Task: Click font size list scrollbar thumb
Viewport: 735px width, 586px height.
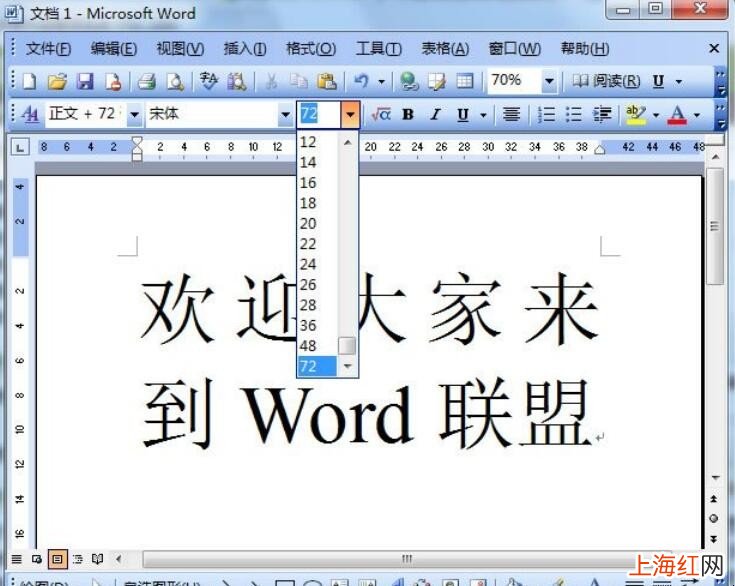Action: point(347,346)
